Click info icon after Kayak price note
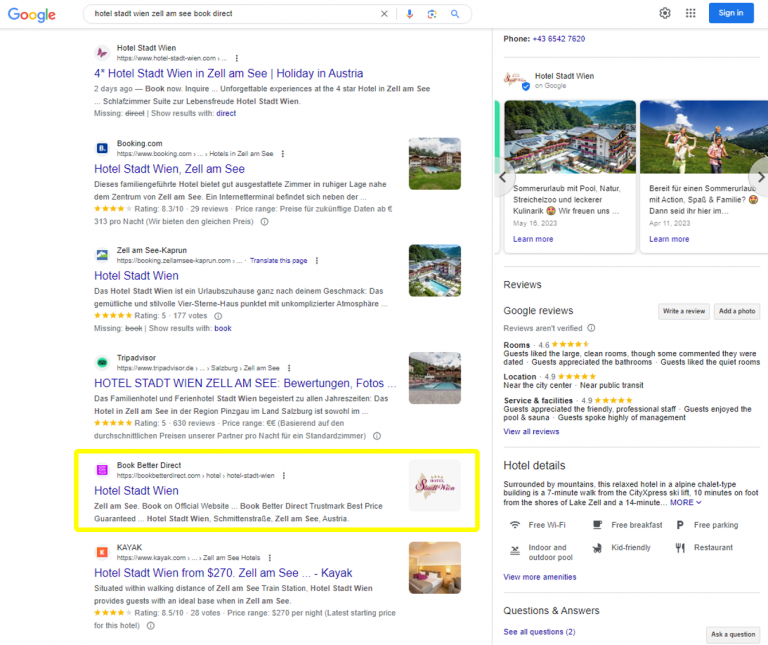The height and width of the screenshot is (645, 768). pos(151,626)
